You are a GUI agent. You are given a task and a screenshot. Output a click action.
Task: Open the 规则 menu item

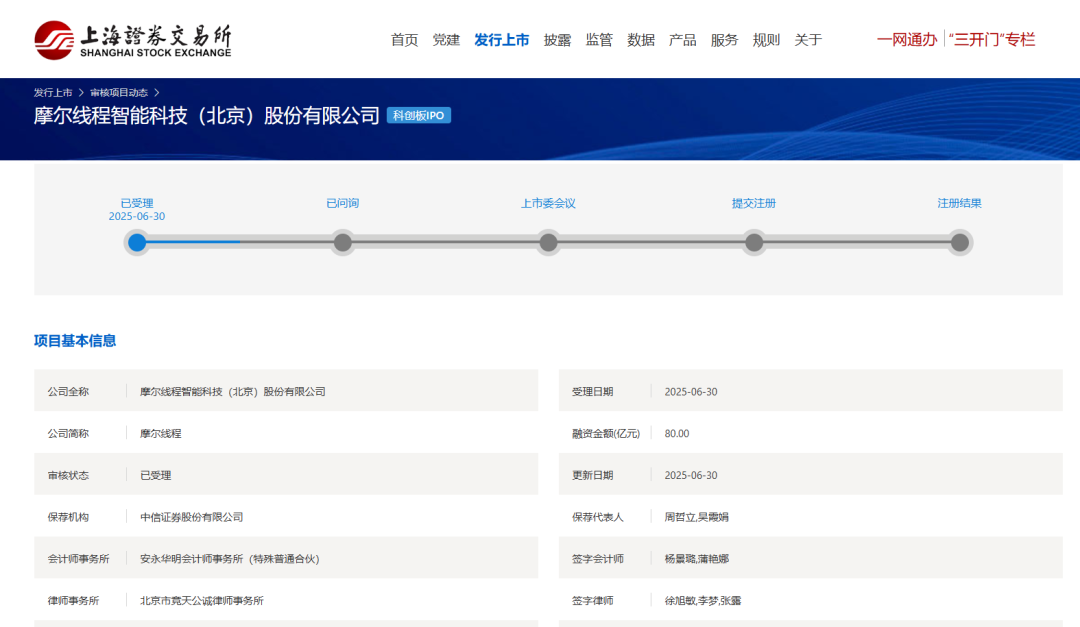click(766, 40)
